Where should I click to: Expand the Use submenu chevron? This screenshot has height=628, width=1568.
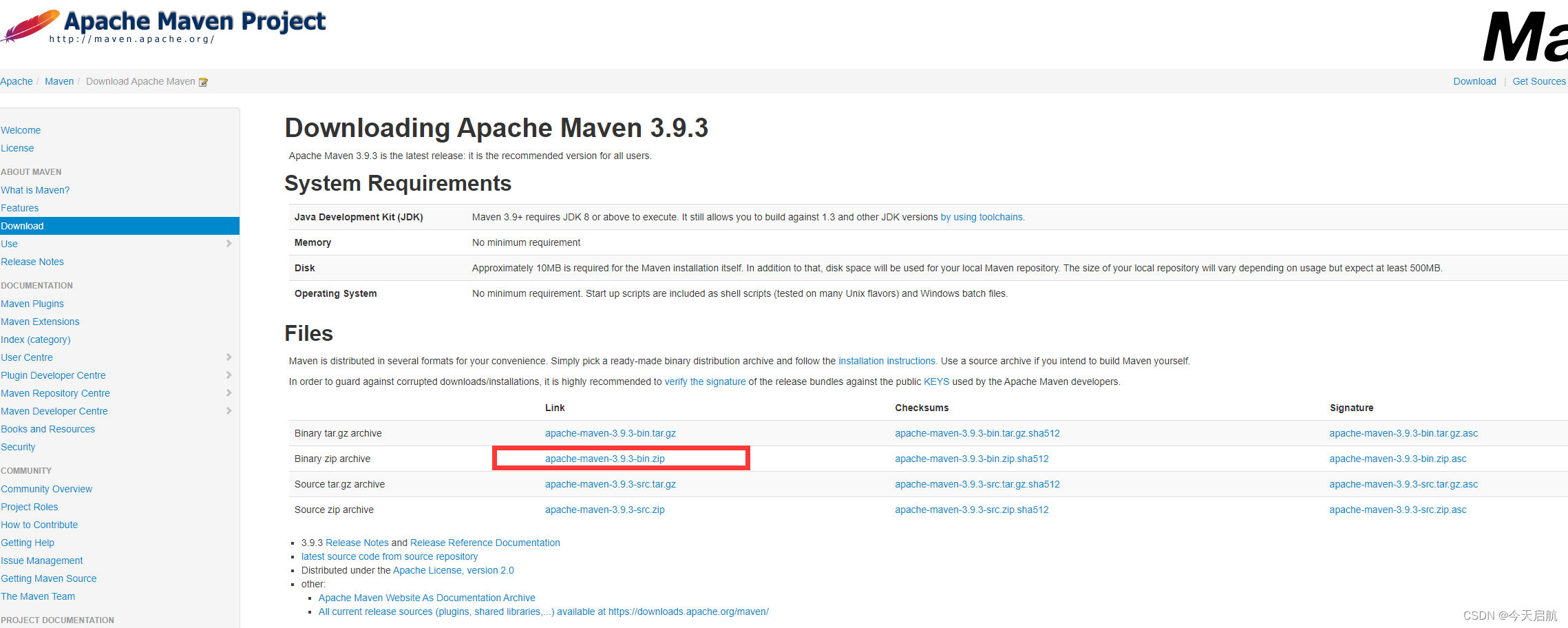(229, 244)
